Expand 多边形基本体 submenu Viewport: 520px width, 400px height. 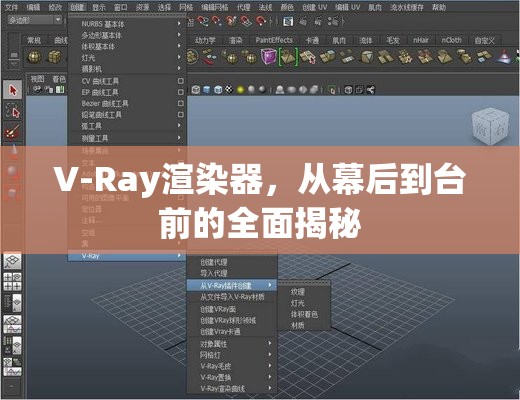click(x=127, y=35)
